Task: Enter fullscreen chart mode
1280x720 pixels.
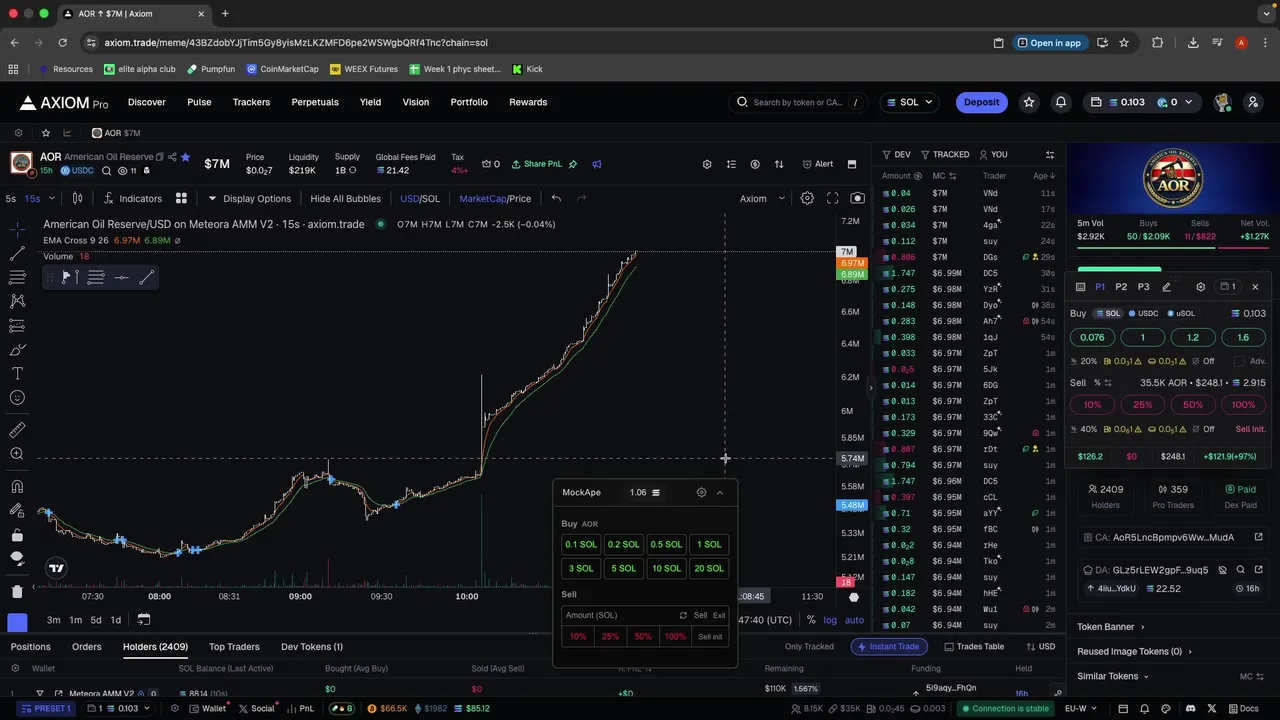Action: point(832,198)
